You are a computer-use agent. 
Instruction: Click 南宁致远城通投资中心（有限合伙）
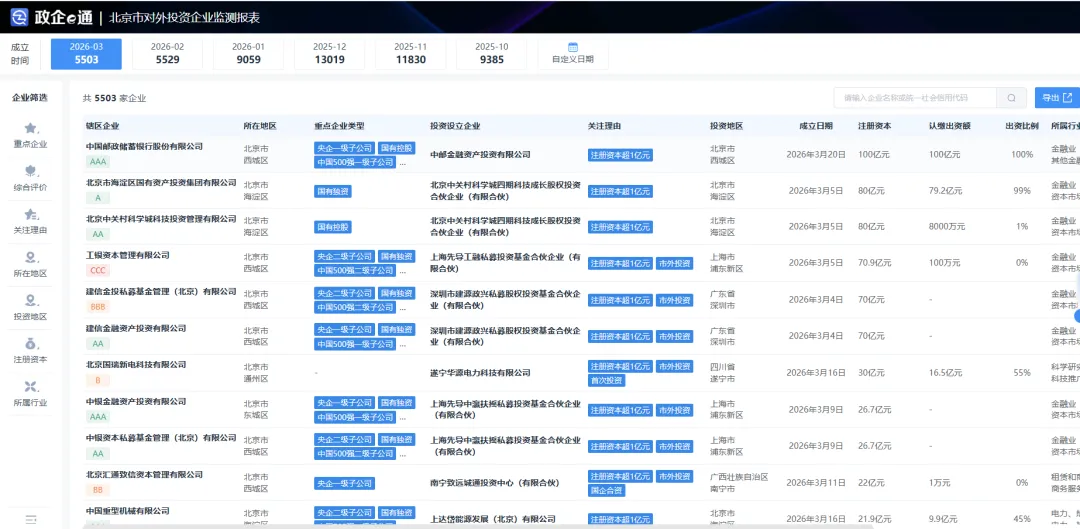(x=494, y=482)
